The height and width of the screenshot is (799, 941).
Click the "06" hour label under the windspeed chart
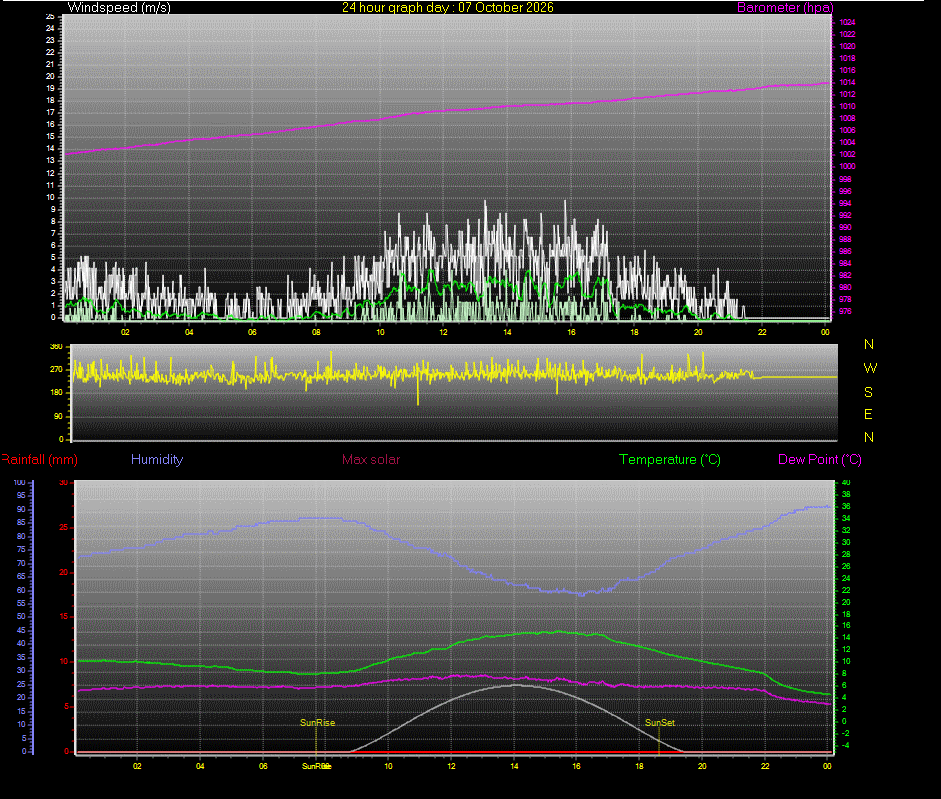pos(252,332)
